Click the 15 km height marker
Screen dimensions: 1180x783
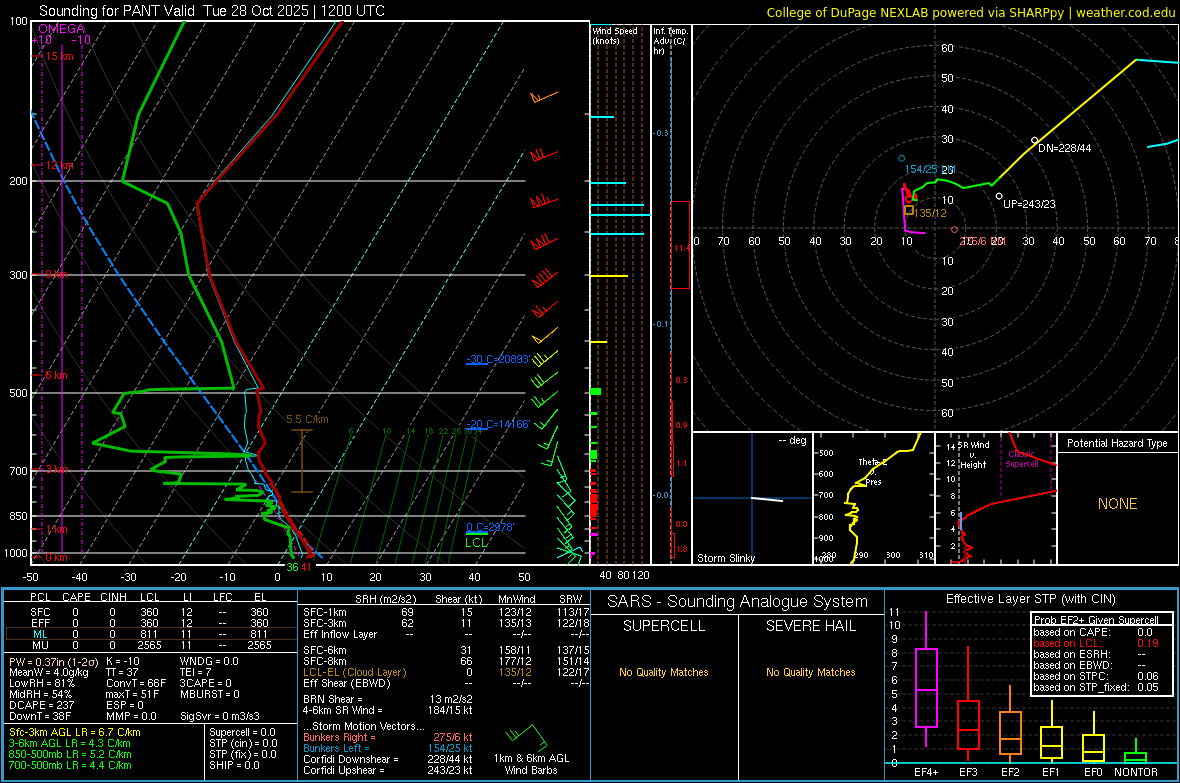[57, 56]
